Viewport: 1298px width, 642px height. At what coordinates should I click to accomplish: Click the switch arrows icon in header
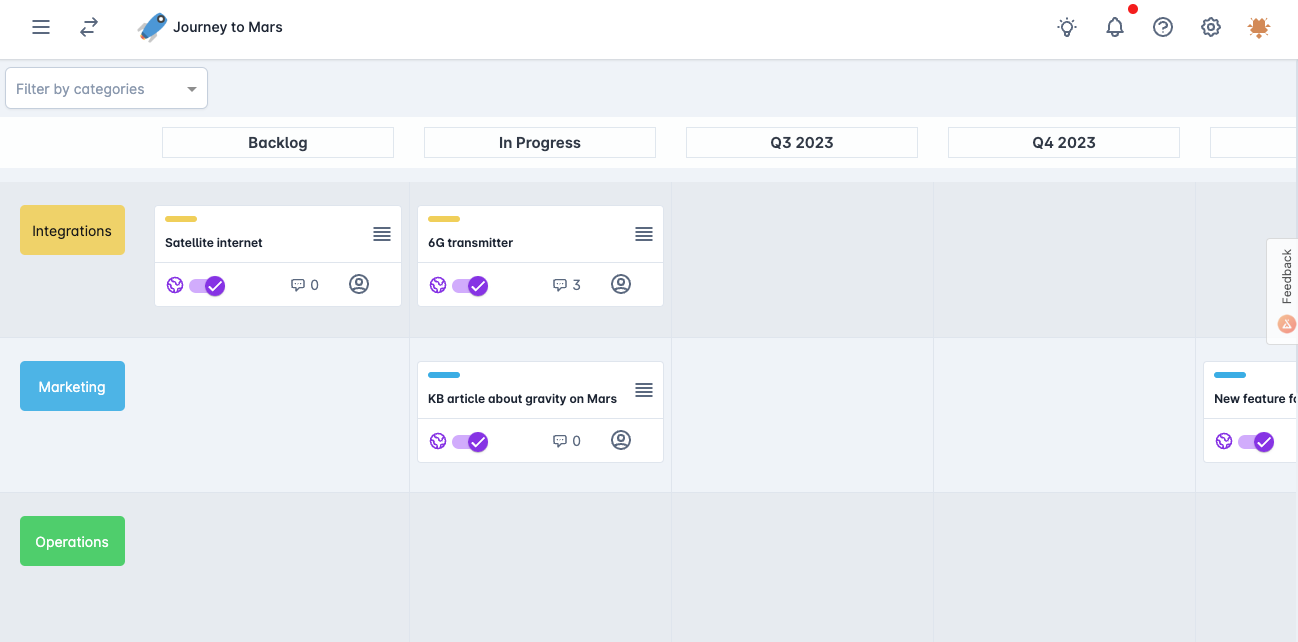(x=89, y=27)
